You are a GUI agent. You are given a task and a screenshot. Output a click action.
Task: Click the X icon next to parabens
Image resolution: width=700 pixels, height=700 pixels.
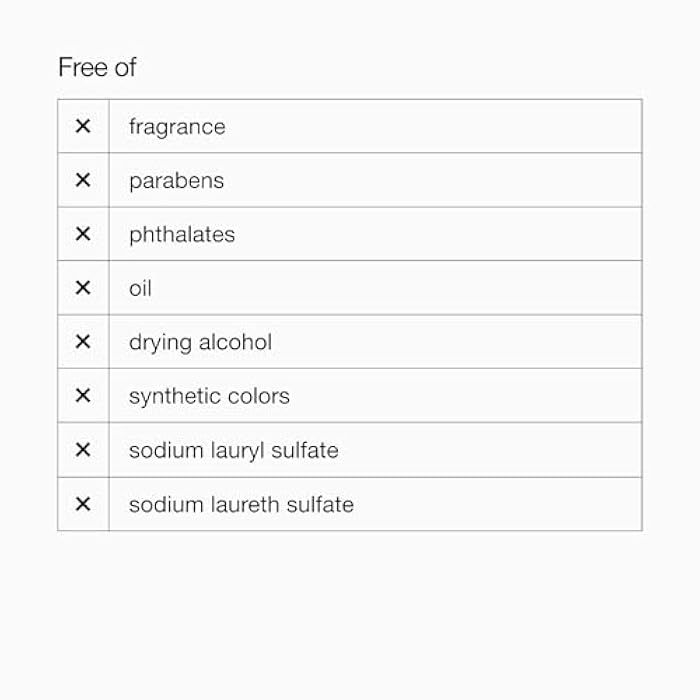coord(83,180)
